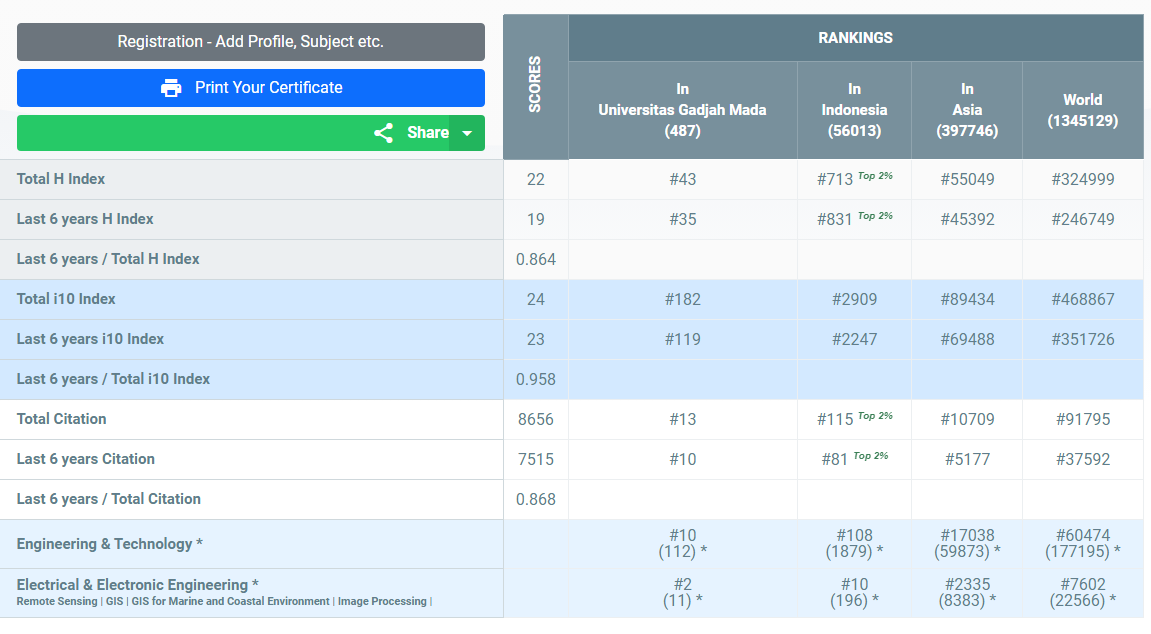Click the Remote Sensing subject link
This screenshot has height=634, width=1151.
[57, 602]
